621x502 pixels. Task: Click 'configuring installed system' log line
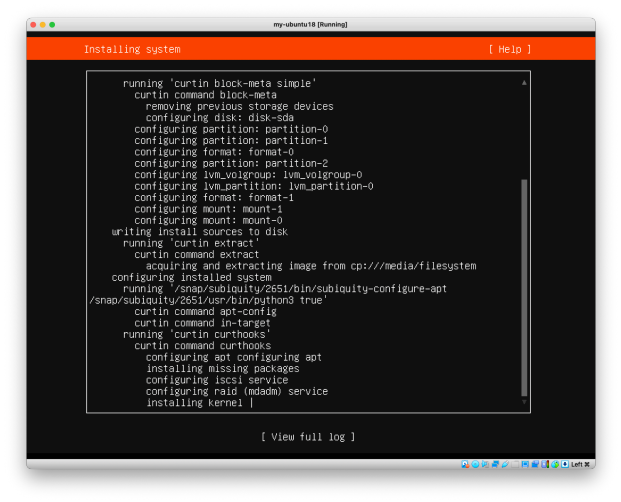tap(191, 277)
